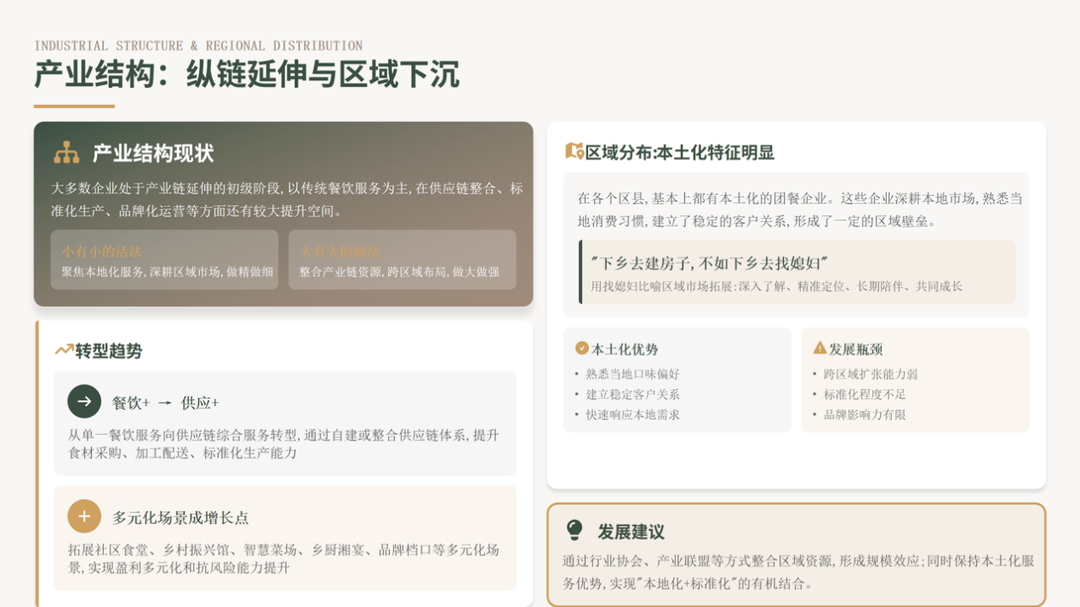The width and height of the screenshot is (1080, 607).
Task: Click the 发展建议 heading text
Action: (x=631, y=531)
